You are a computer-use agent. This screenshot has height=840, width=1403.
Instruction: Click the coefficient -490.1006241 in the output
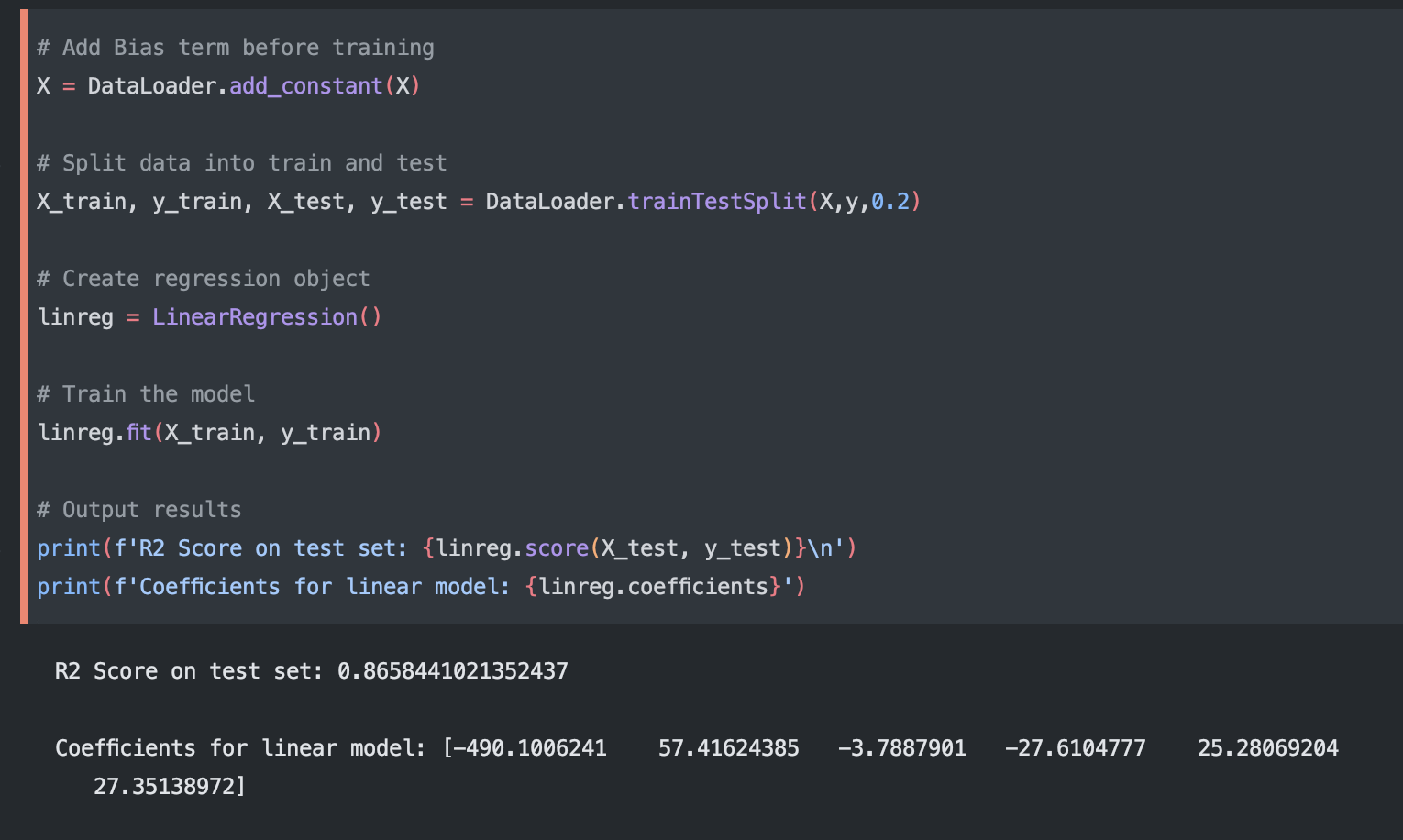click(531, 748)
